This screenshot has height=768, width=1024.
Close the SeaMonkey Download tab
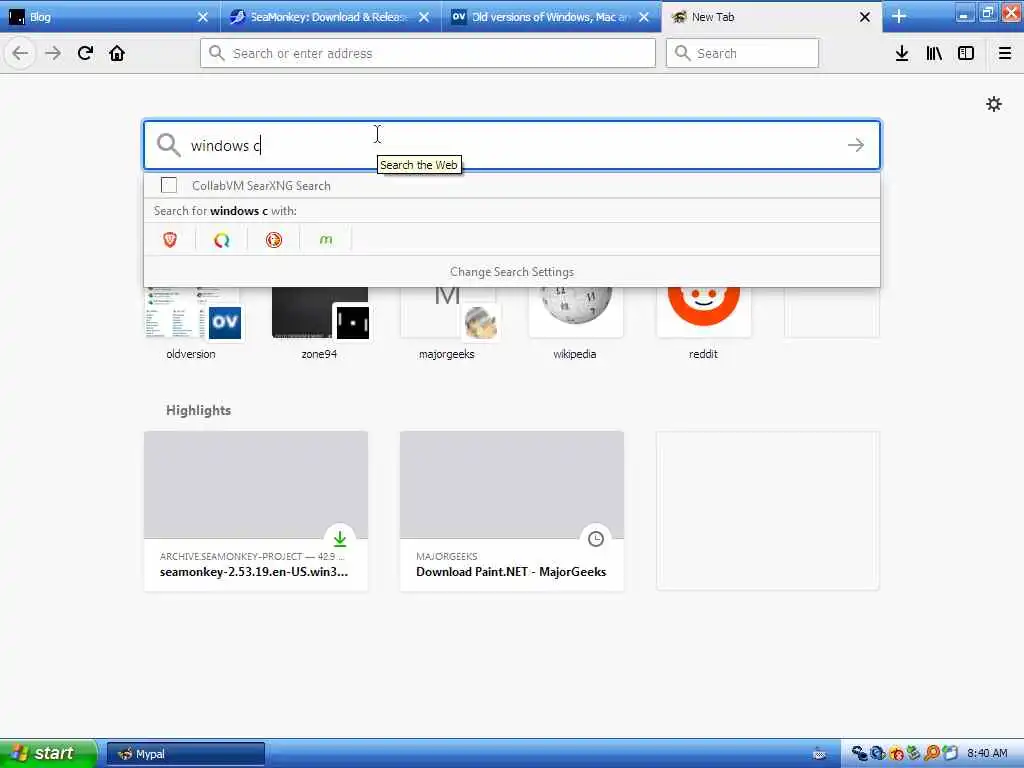click(x=424, y=17)
